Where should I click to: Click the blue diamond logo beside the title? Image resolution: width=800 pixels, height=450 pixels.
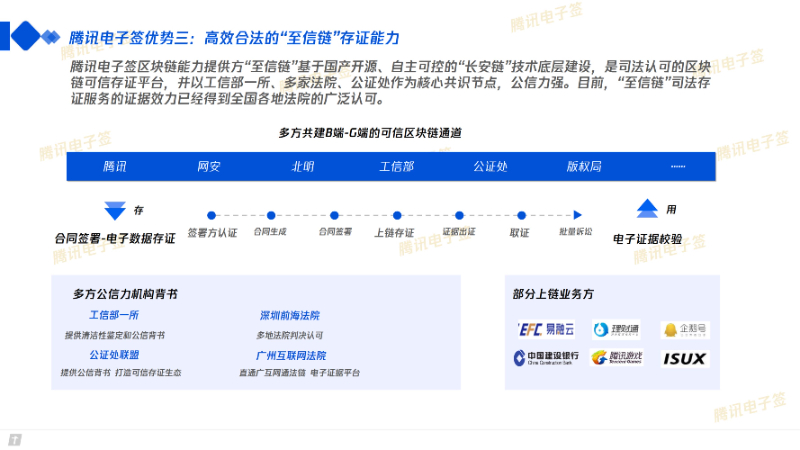[26, 36]
